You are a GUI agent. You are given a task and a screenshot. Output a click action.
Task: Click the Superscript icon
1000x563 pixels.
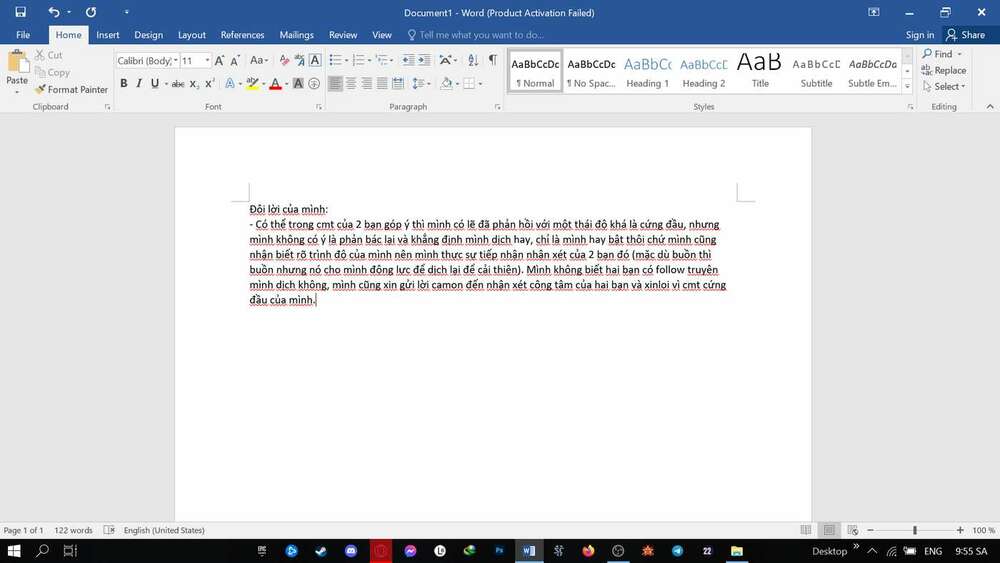tap(210, 84)
